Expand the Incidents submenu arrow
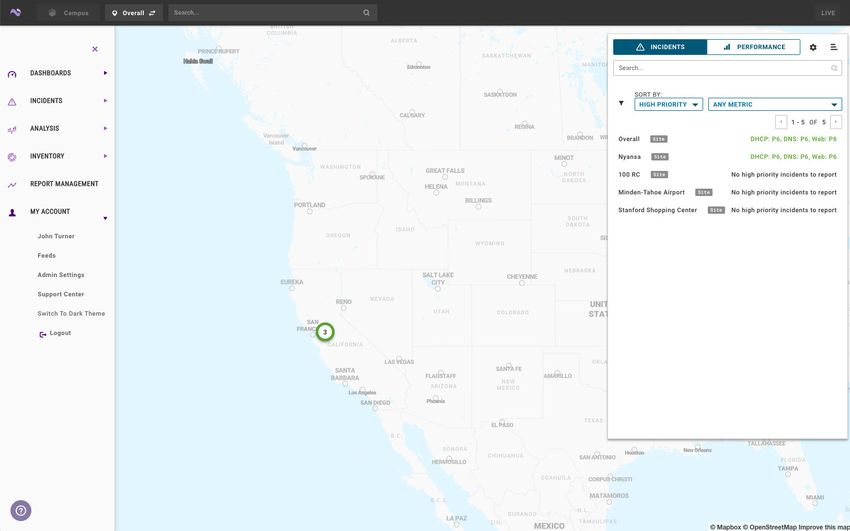Image resolution: width=850 pixels, height=531 pixels. point(105,100)
